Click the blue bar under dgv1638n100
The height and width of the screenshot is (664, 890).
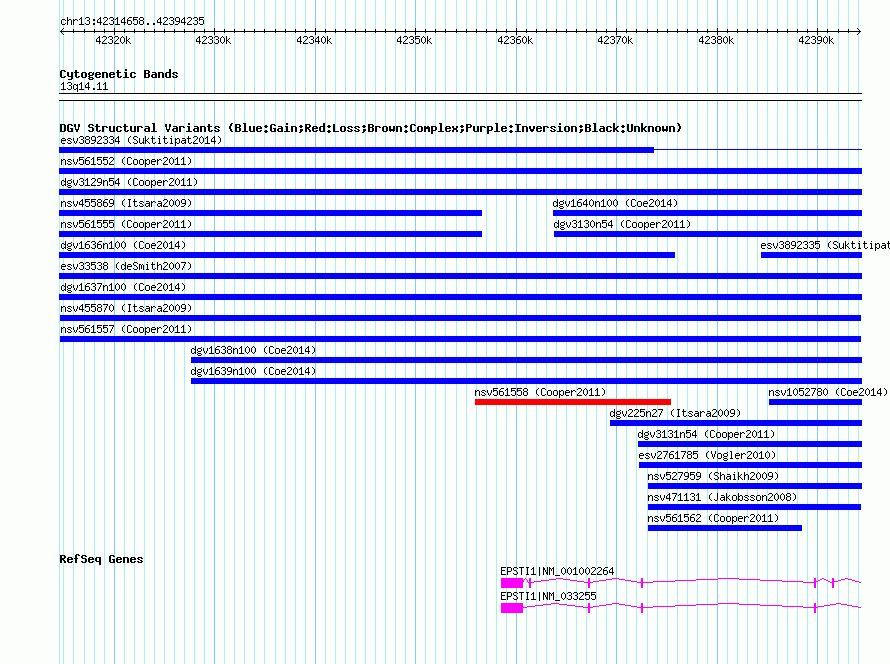527,360
